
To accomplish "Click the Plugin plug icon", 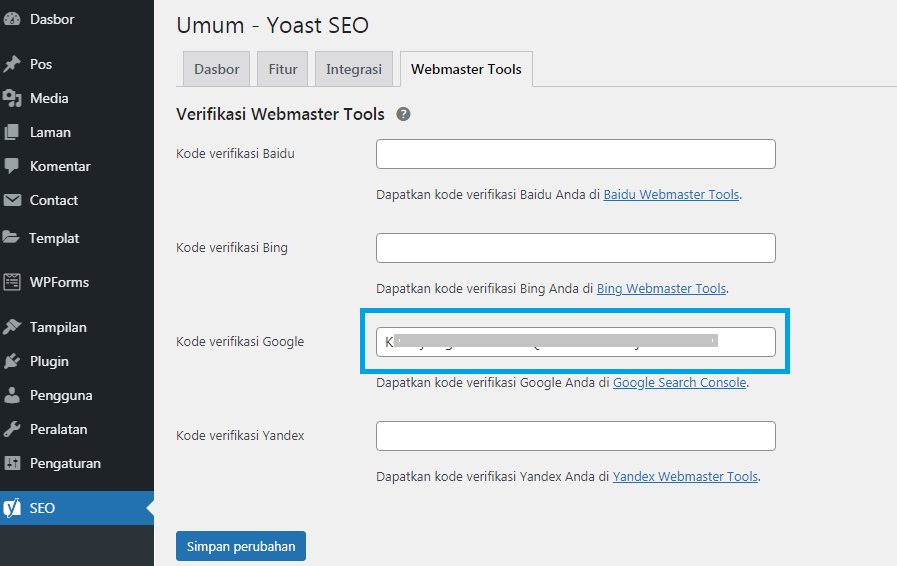I will click(11, 361).
